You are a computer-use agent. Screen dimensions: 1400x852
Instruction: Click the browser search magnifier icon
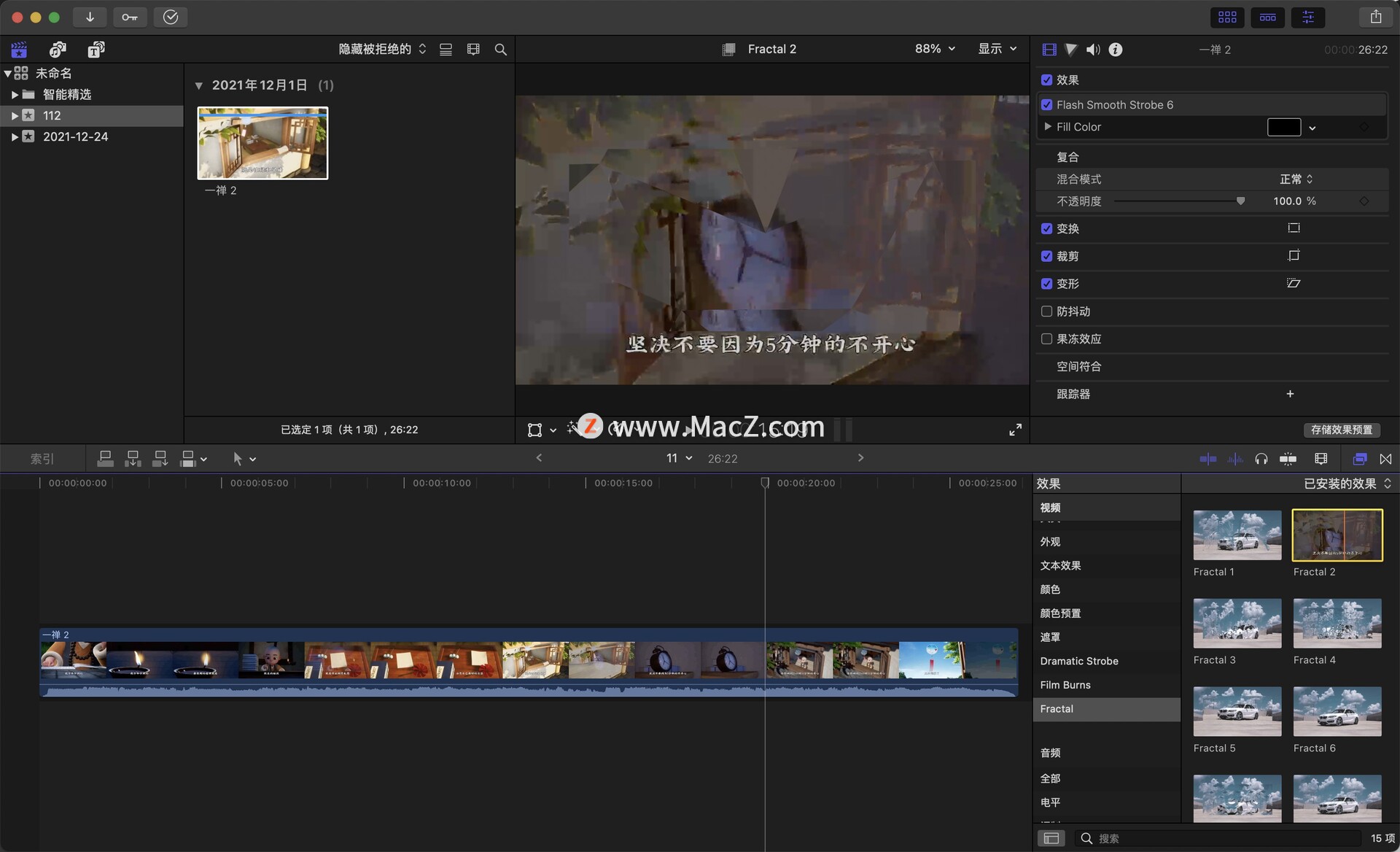click(500, 50)
